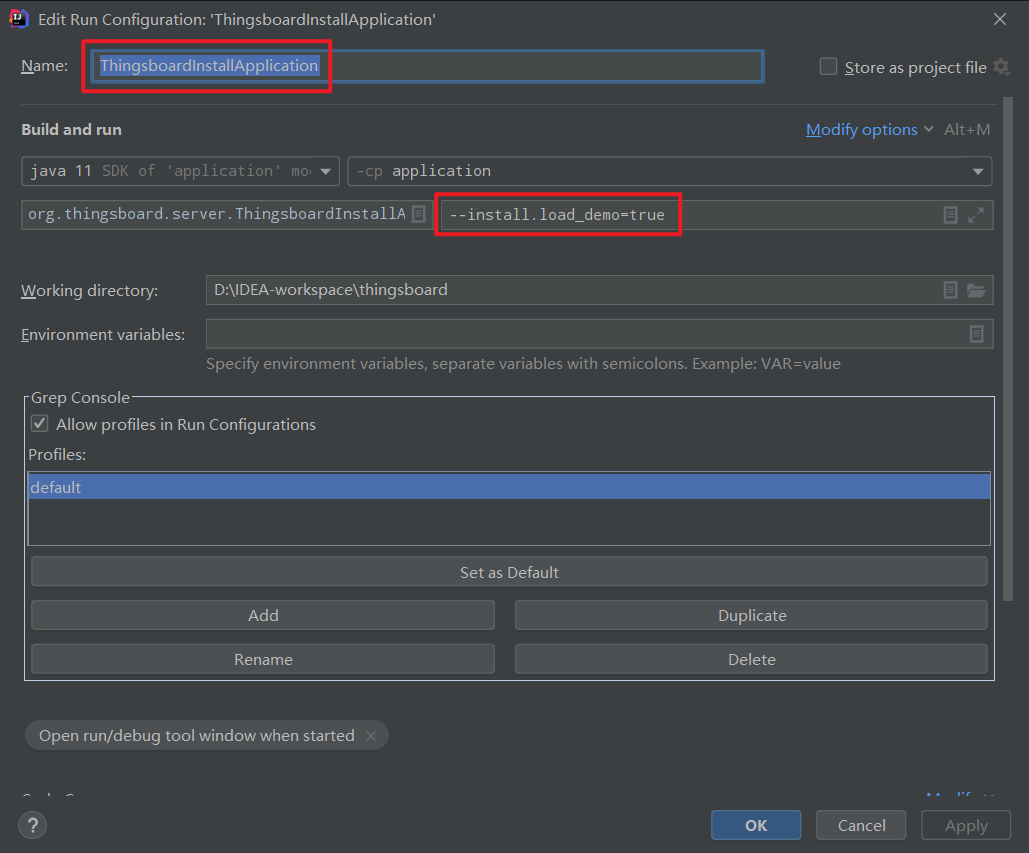Click the IntelliJ IDEA icon in the title bar
The image size is (1029, 853).
pos(20,18)
